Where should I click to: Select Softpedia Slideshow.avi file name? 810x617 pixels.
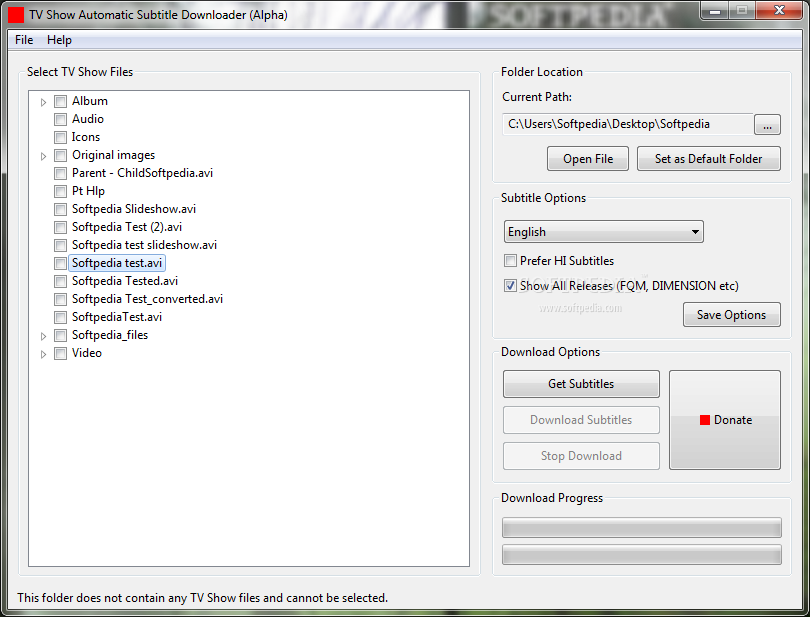134,209
